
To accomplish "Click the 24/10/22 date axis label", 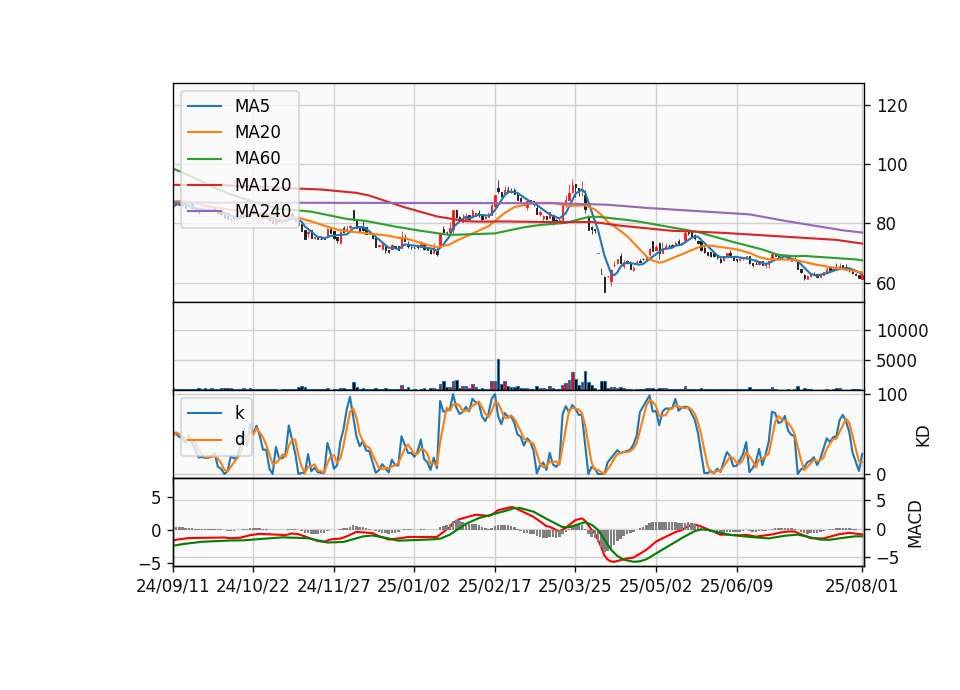I will (253, 586).
